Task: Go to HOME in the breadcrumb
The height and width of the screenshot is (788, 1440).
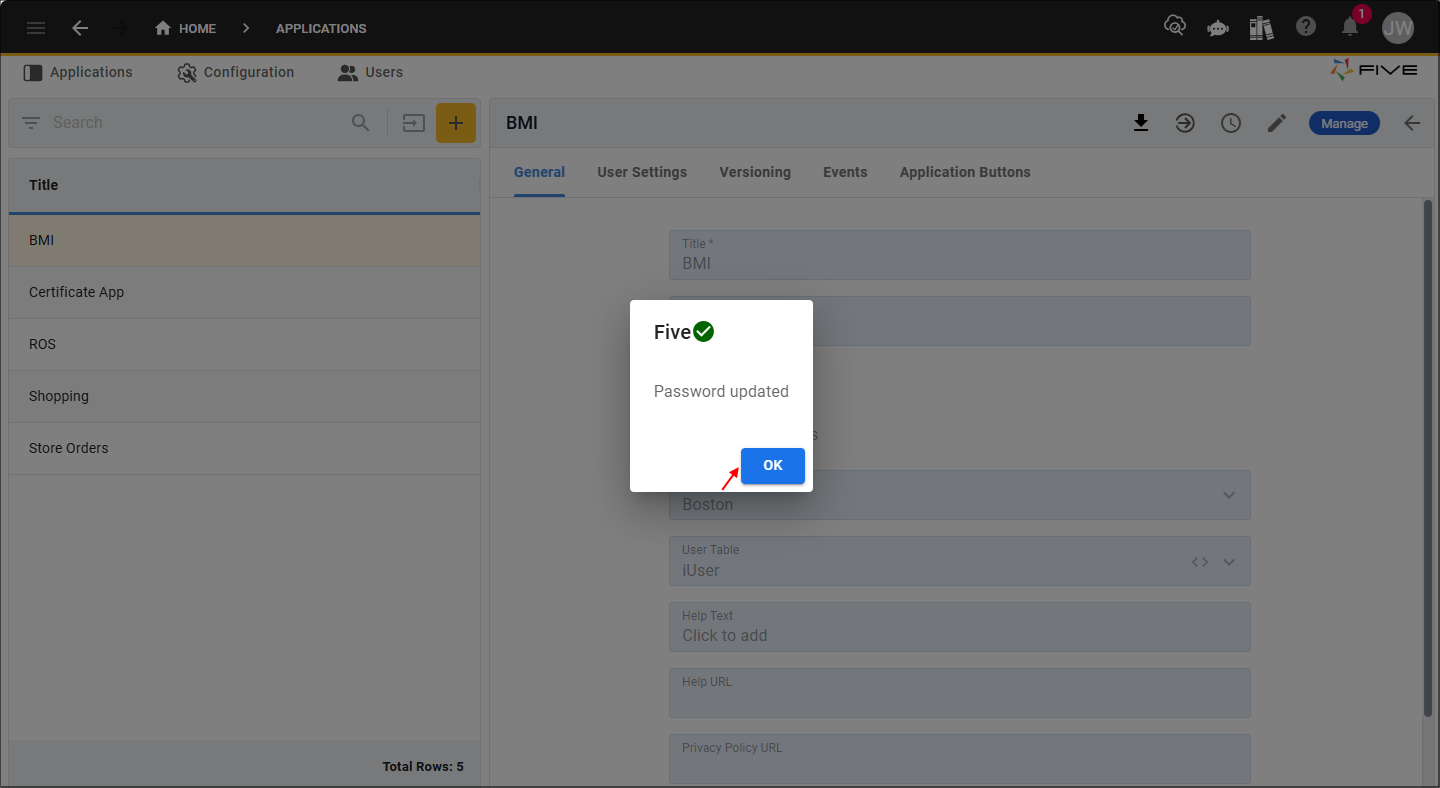Action: pyautogui.click(x=186, y=28)
